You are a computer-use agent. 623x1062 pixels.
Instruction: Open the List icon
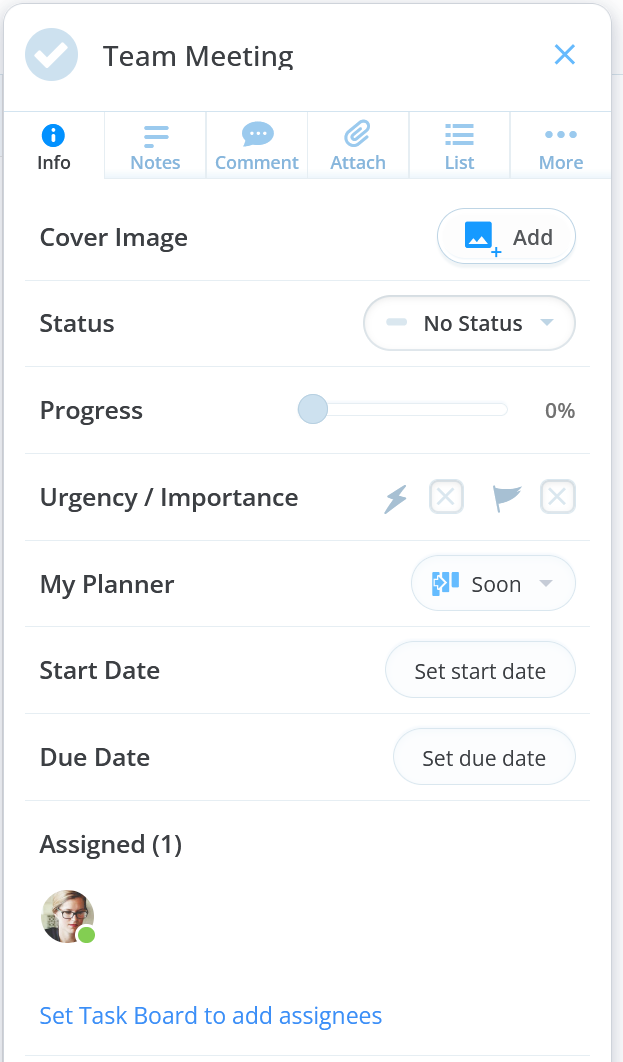pos(458,133)
